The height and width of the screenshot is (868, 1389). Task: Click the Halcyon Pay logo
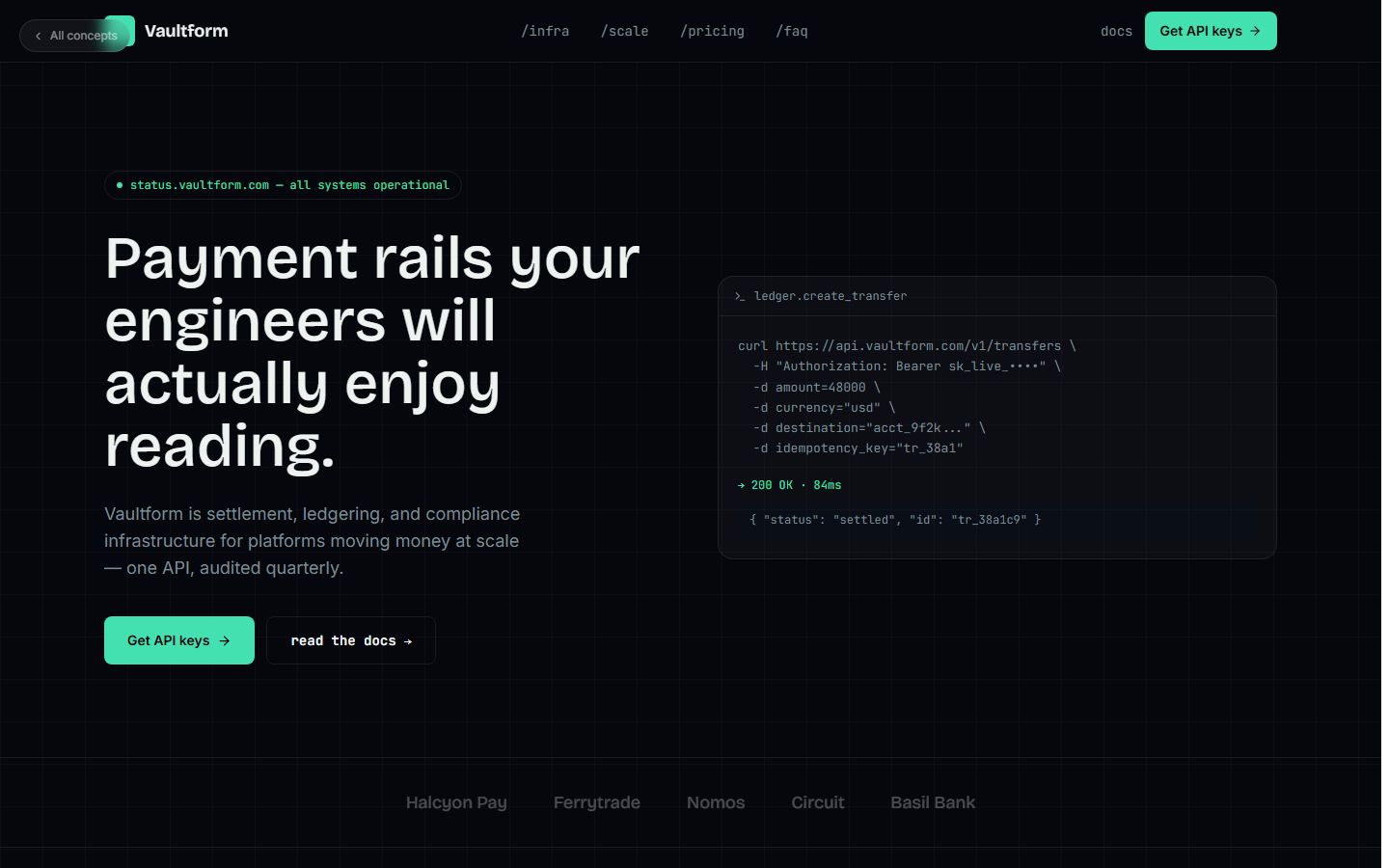pos(456,802)
